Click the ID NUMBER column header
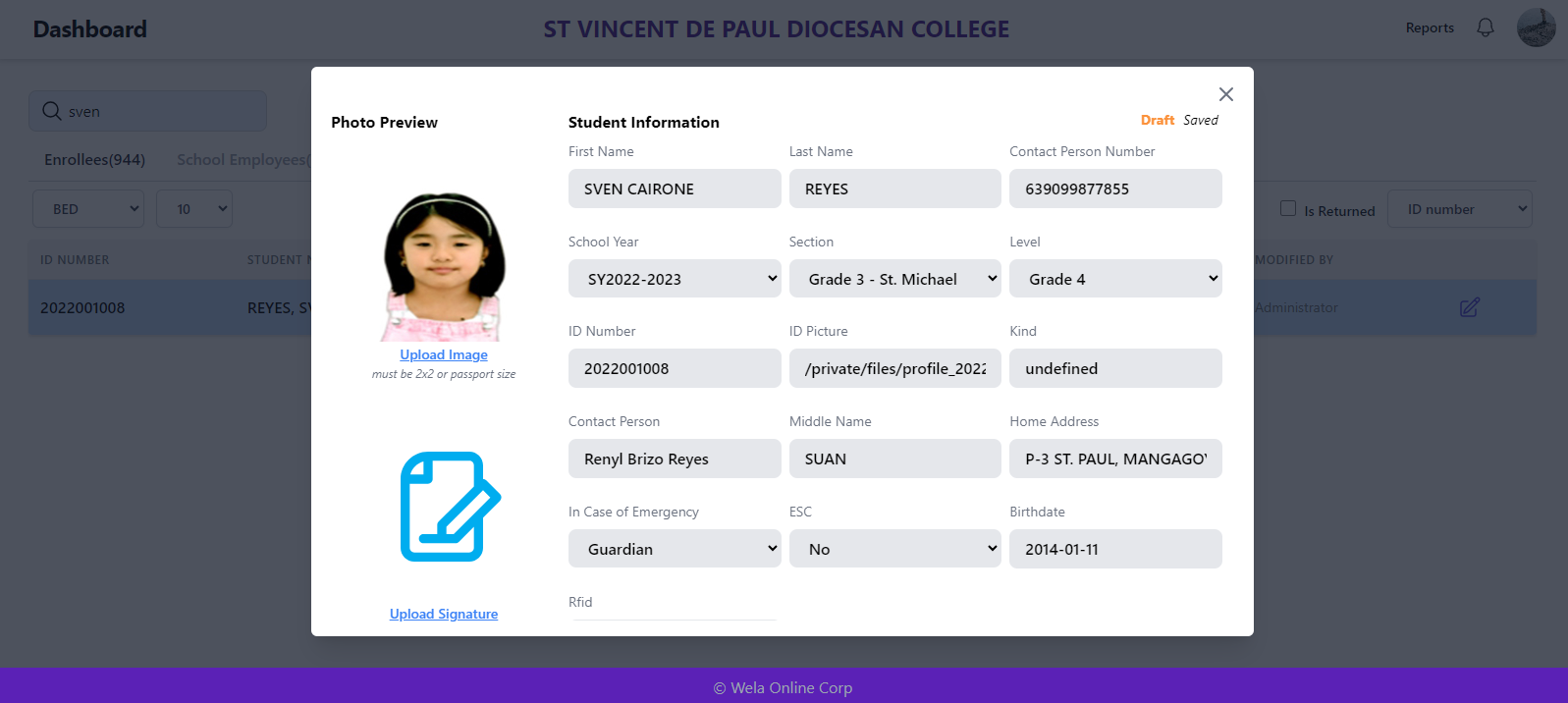 tap(75, 260)
